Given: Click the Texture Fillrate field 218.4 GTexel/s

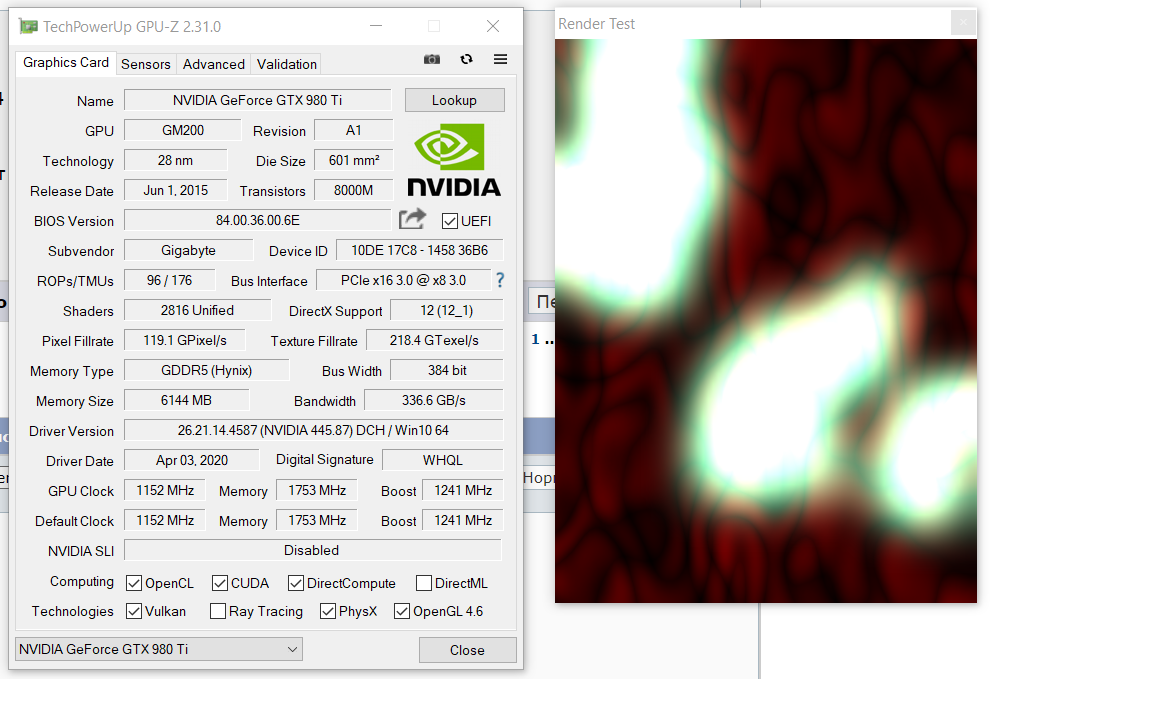Looking at the screenshot, I should [x=434, y=341].
